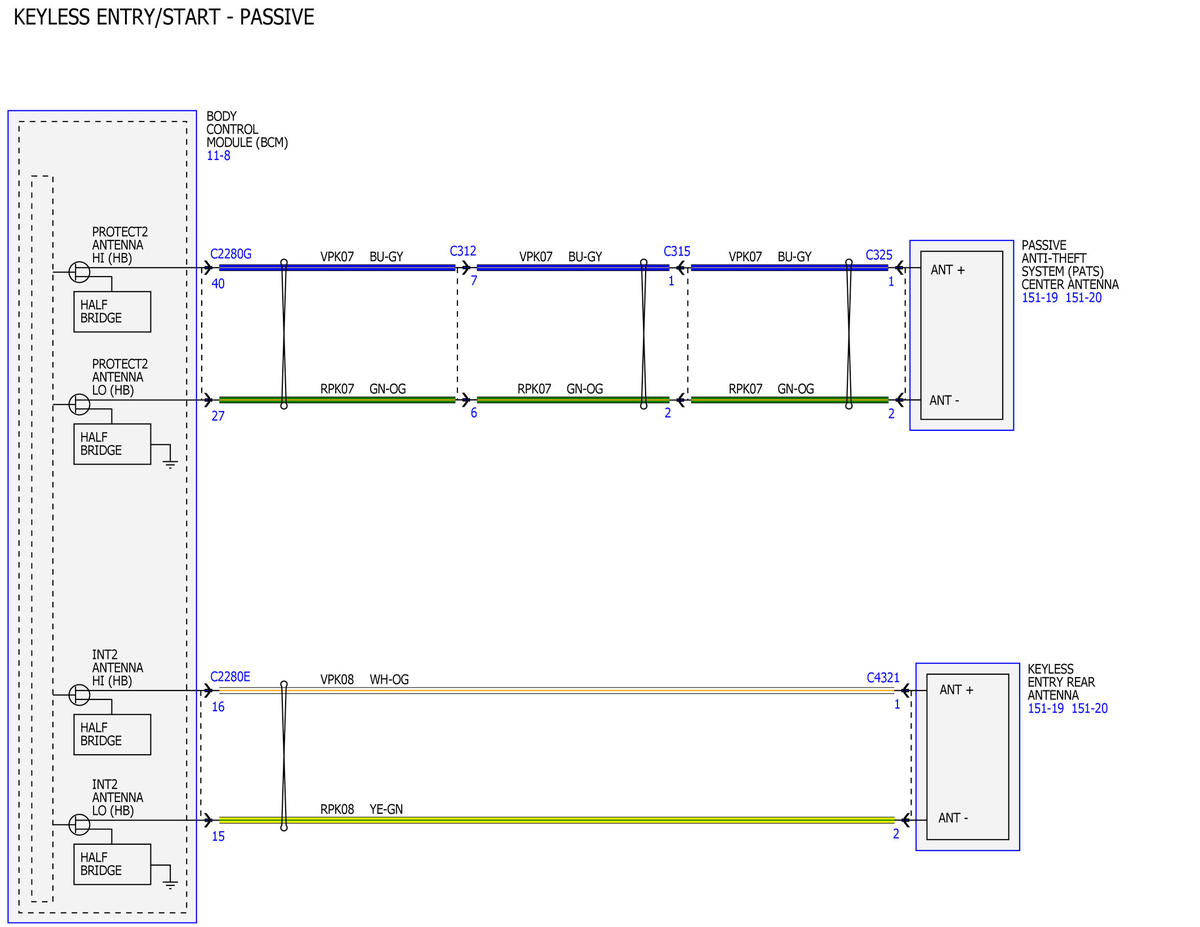This screenshot has height=927, width=1200.
Task: Click the INT2 ANTENNA LO transistor symbol
Action: pos(79,823)
